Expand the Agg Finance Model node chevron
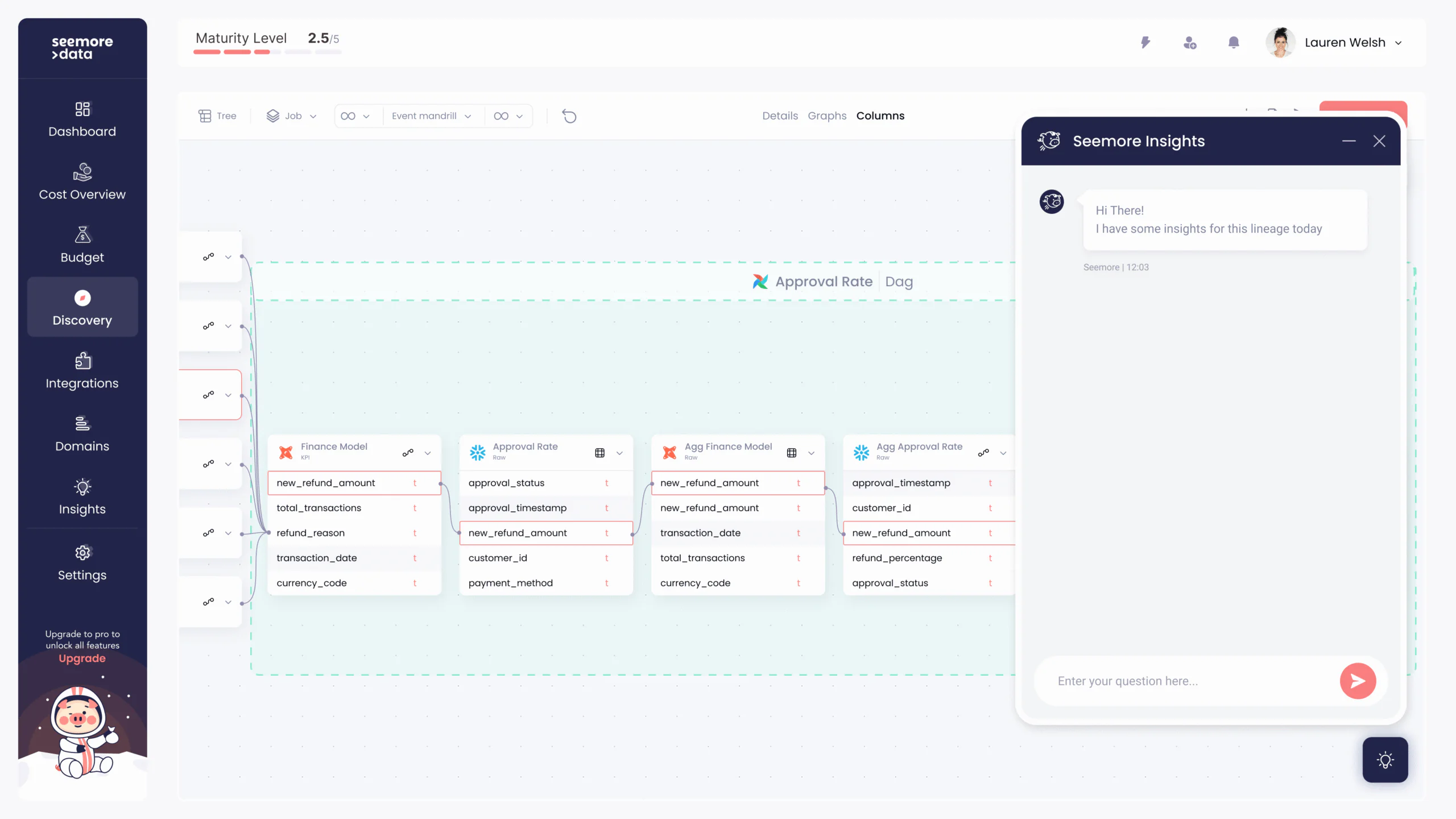 pyautogui.click(x=812, y=453)
